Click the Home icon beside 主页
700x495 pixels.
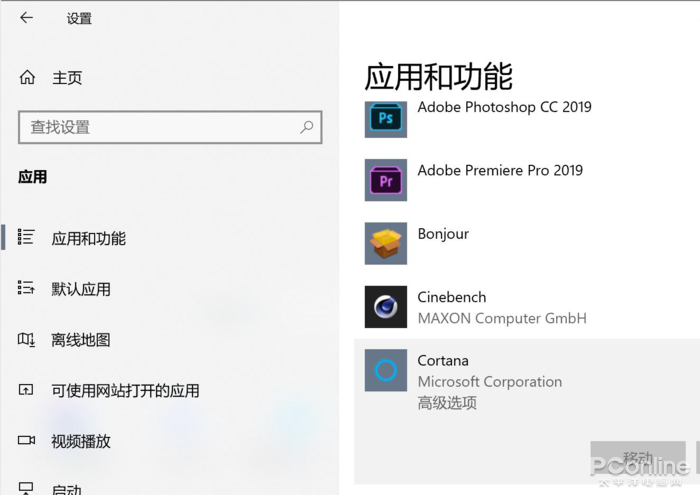(27, 78)
